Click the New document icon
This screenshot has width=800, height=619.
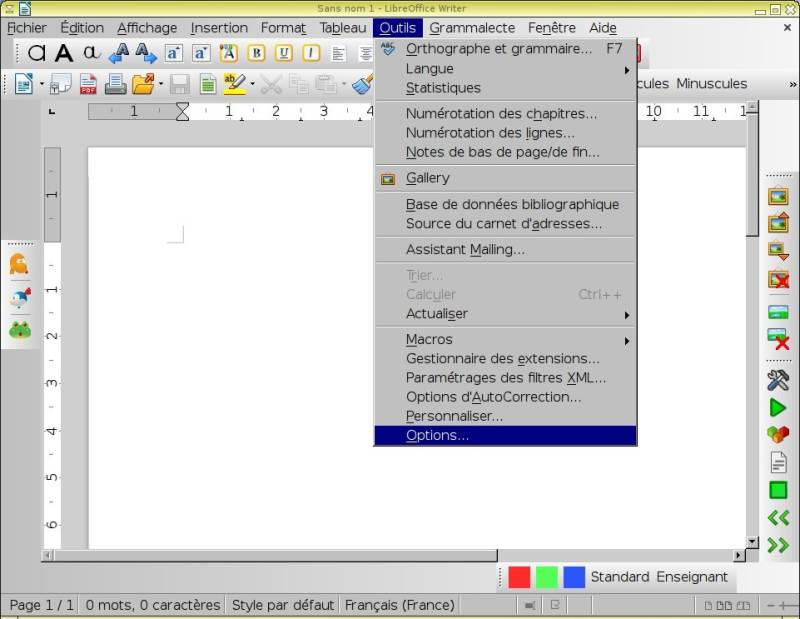tap(24, 84)
